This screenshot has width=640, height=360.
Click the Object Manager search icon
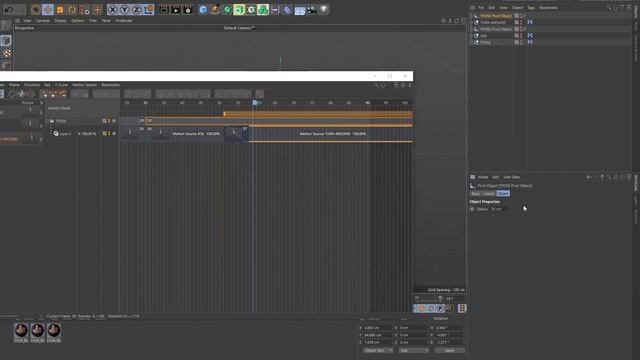click(x=609, y=8)
